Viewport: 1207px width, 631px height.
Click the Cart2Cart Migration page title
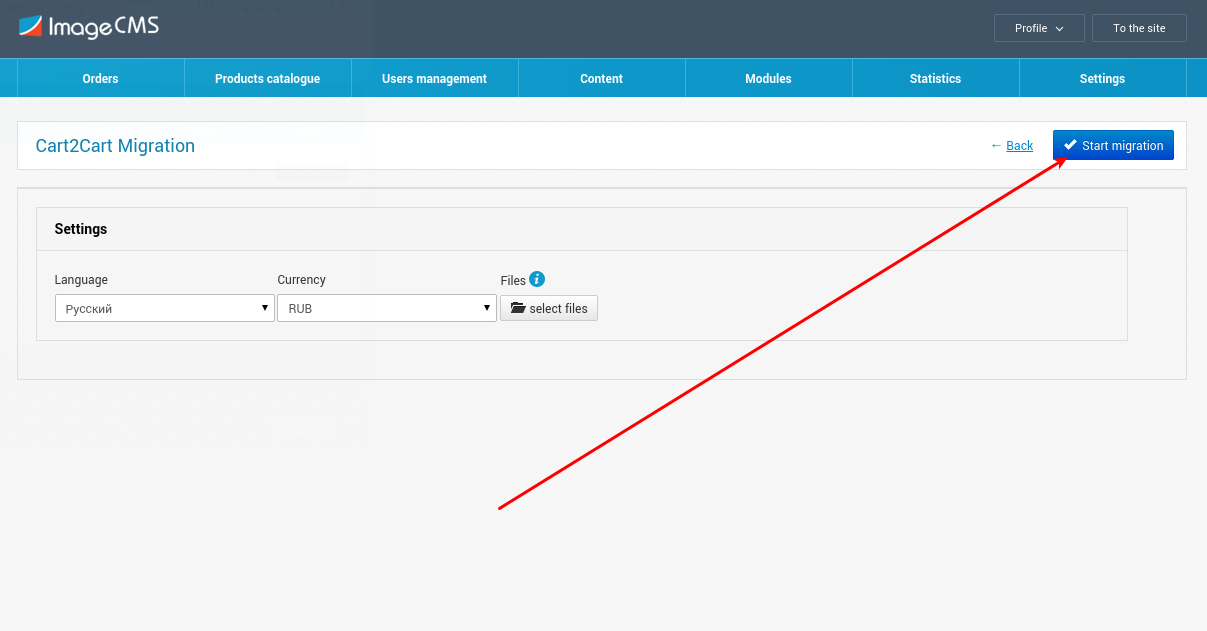[115, 146]
